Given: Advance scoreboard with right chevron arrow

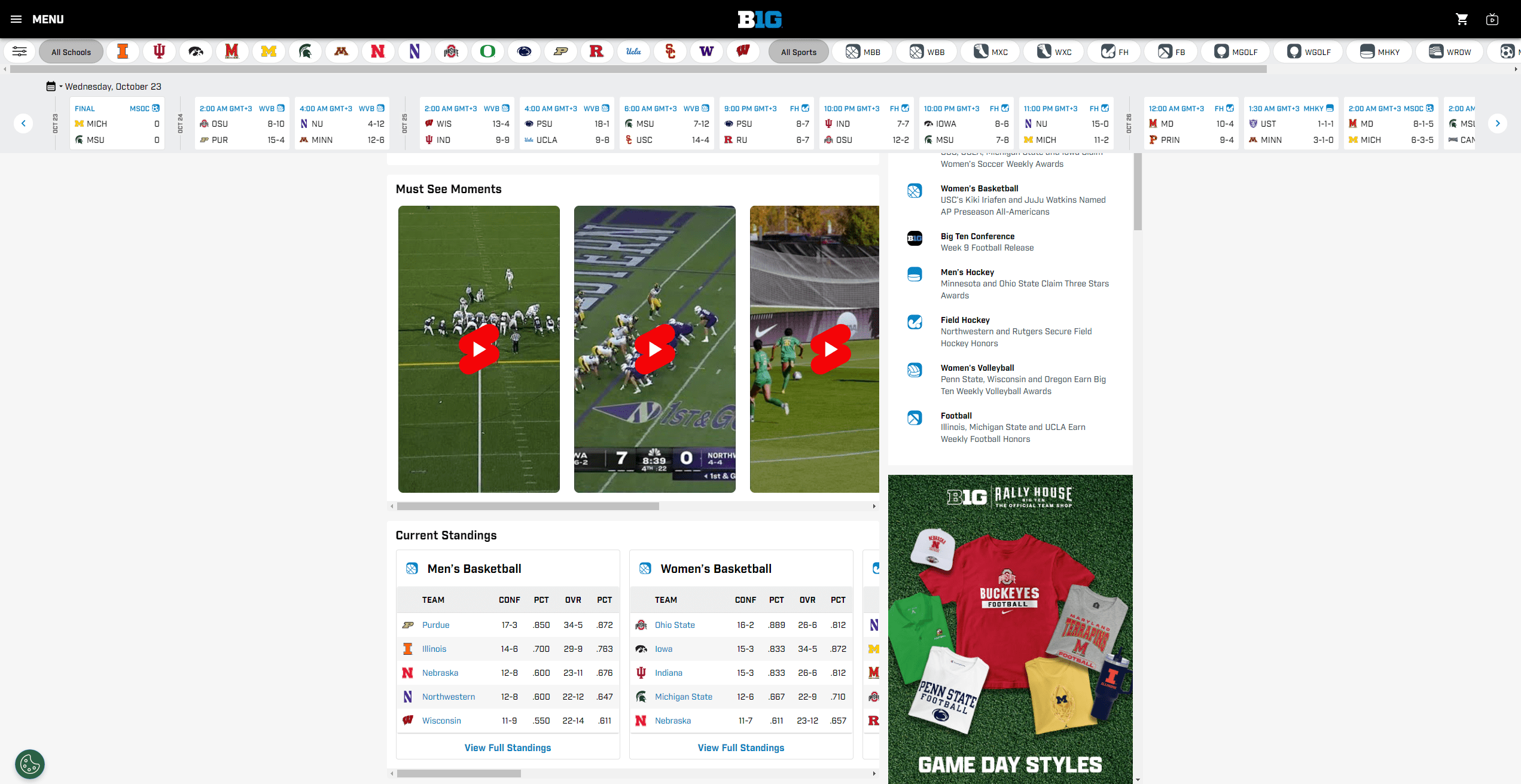Looking at the screenshot, I should click(x=1497, y=124).
